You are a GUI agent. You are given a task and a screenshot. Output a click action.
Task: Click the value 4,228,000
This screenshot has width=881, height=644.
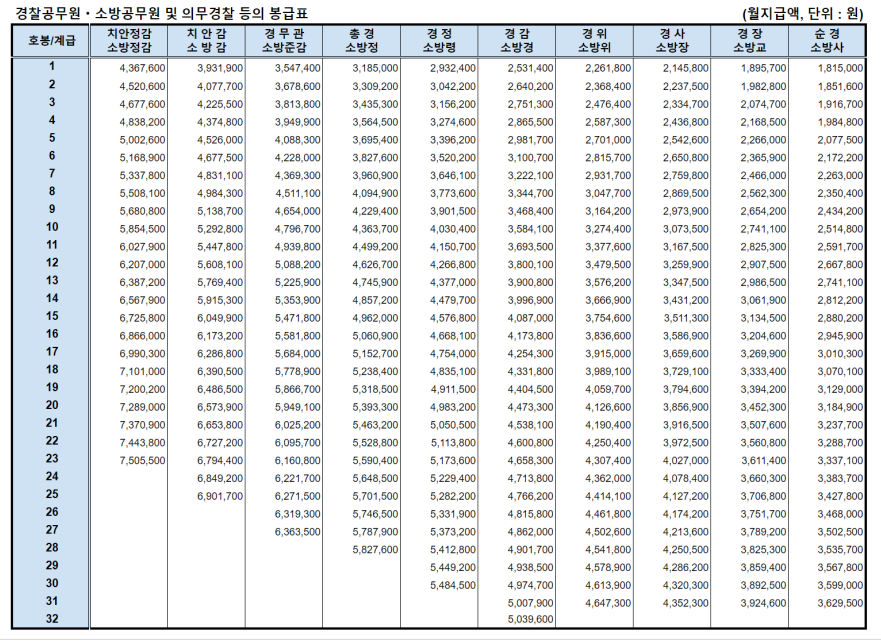[297, 158]
